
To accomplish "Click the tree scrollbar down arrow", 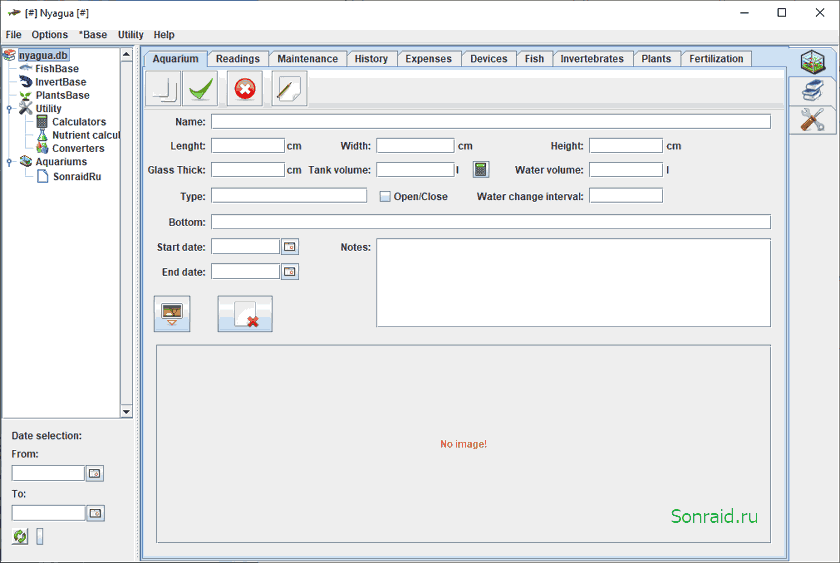I will (x=126, y=411).
